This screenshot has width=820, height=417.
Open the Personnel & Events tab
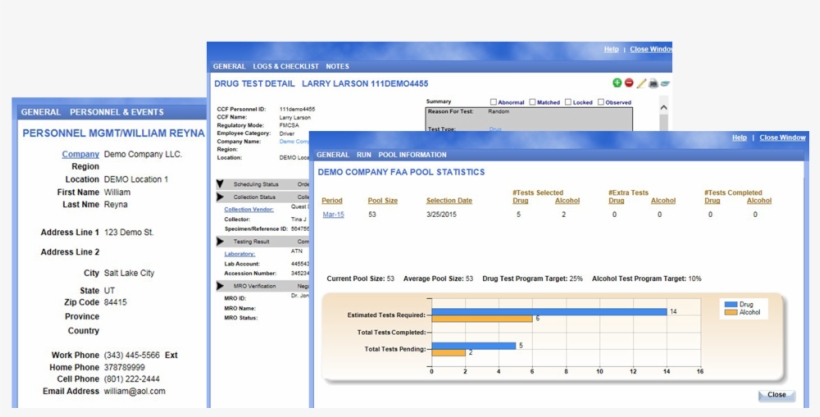click(117, 112)
